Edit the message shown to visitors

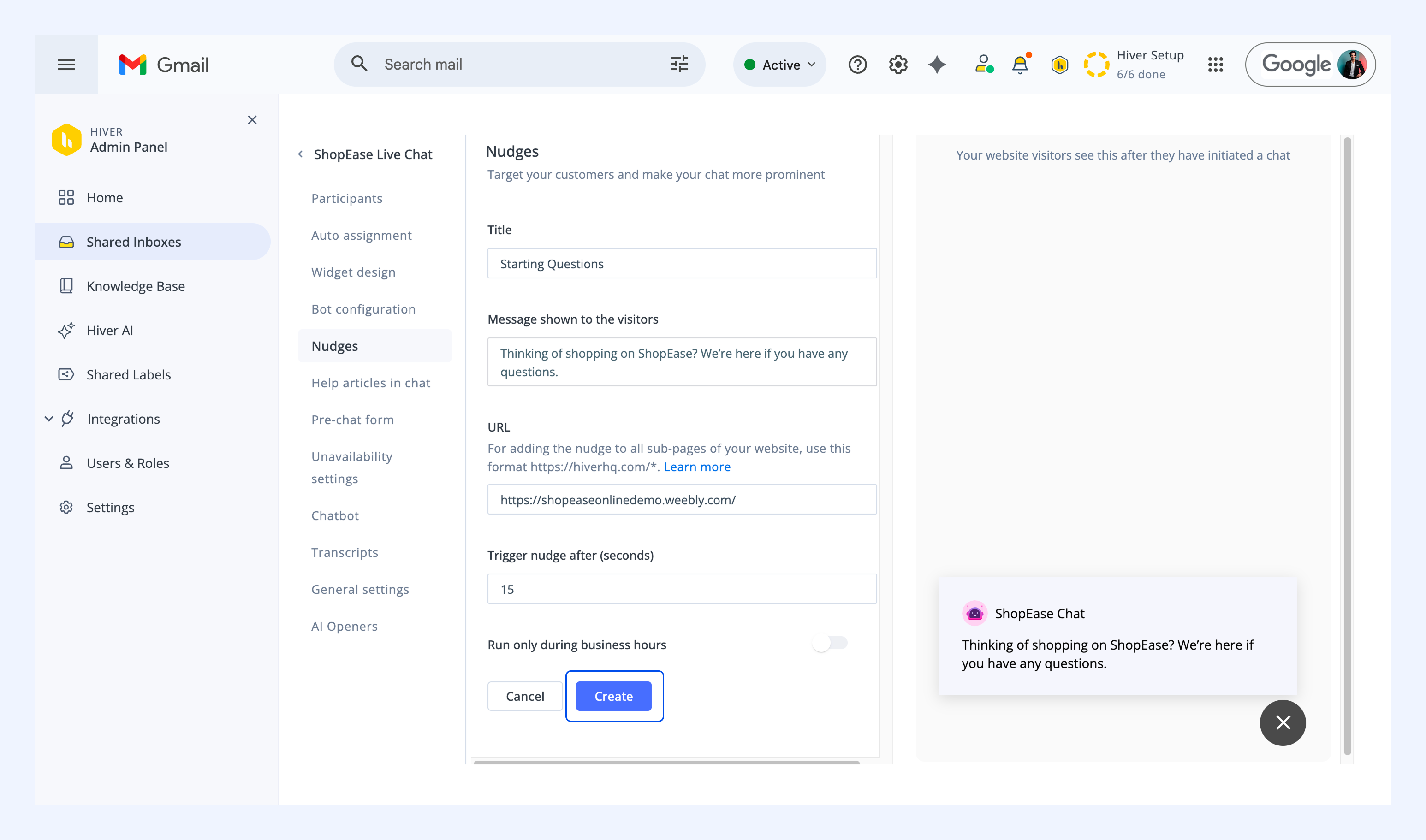[x=682, y=362]
